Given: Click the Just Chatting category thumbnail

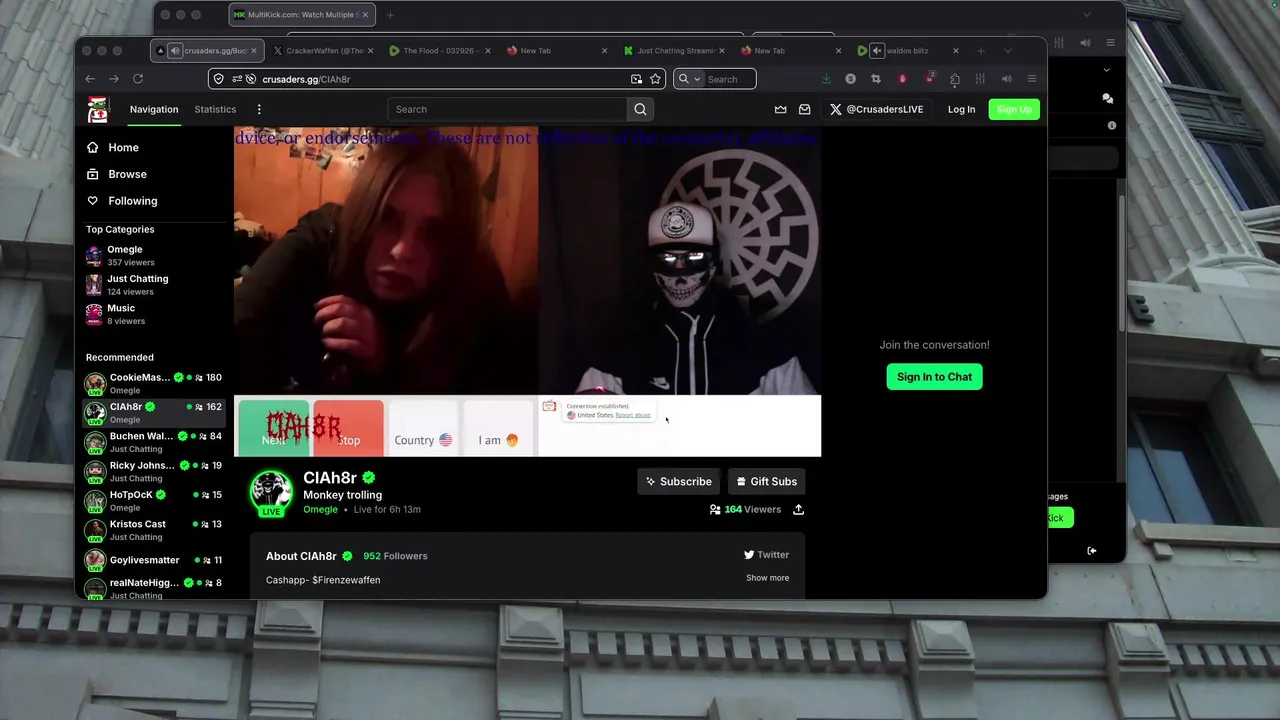Looking at the screenshot, I should click(x=94, y=285).
